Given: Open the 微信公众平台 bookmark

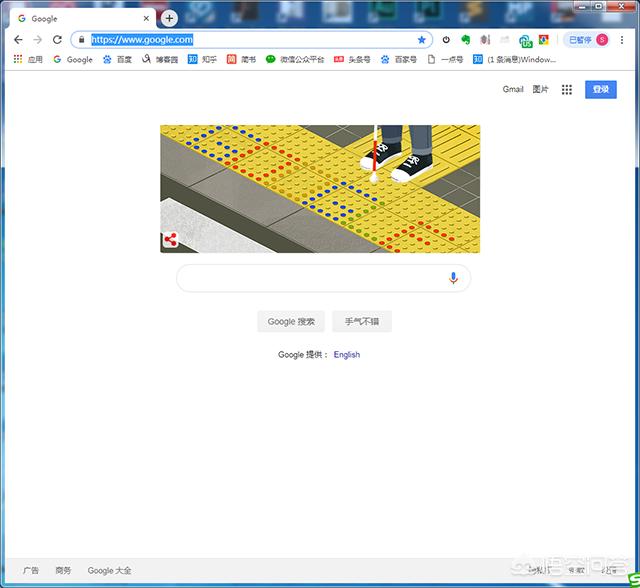Looking at the screenshot, I should [x=295, y=59].
